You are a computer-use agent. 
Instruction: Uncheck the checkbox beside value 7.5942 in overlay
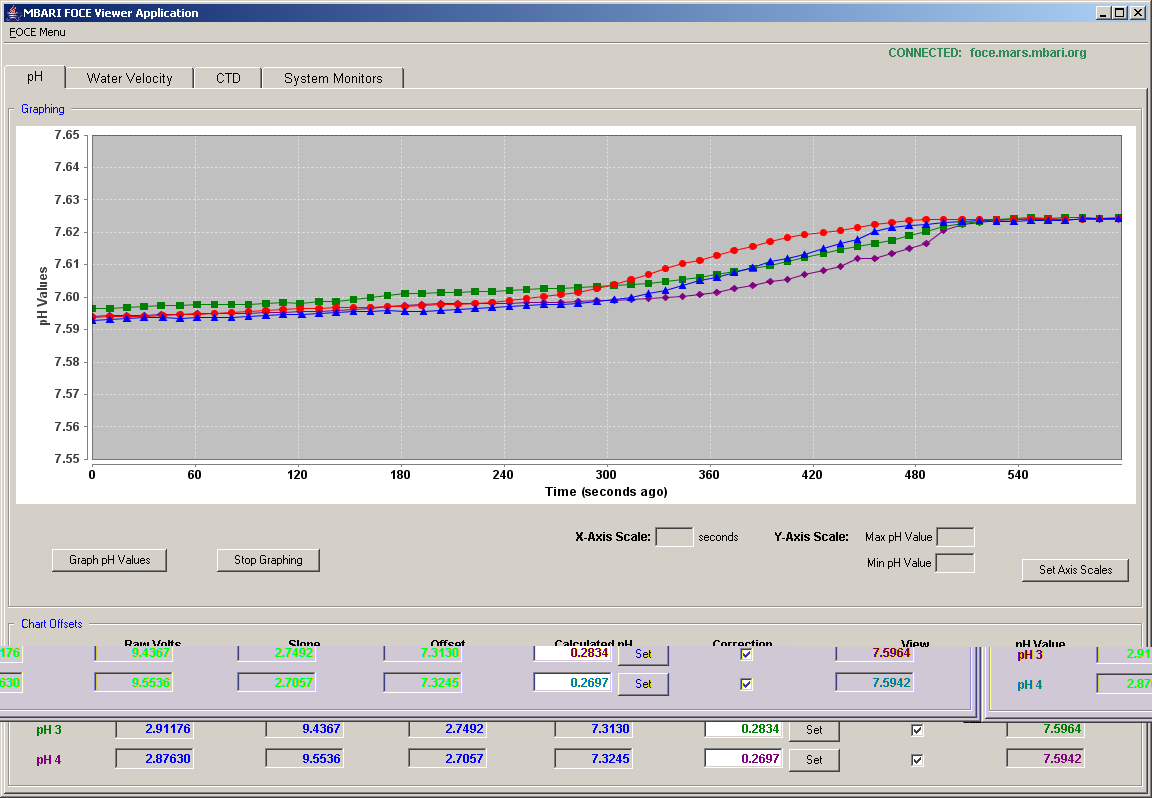pos(746,684)
